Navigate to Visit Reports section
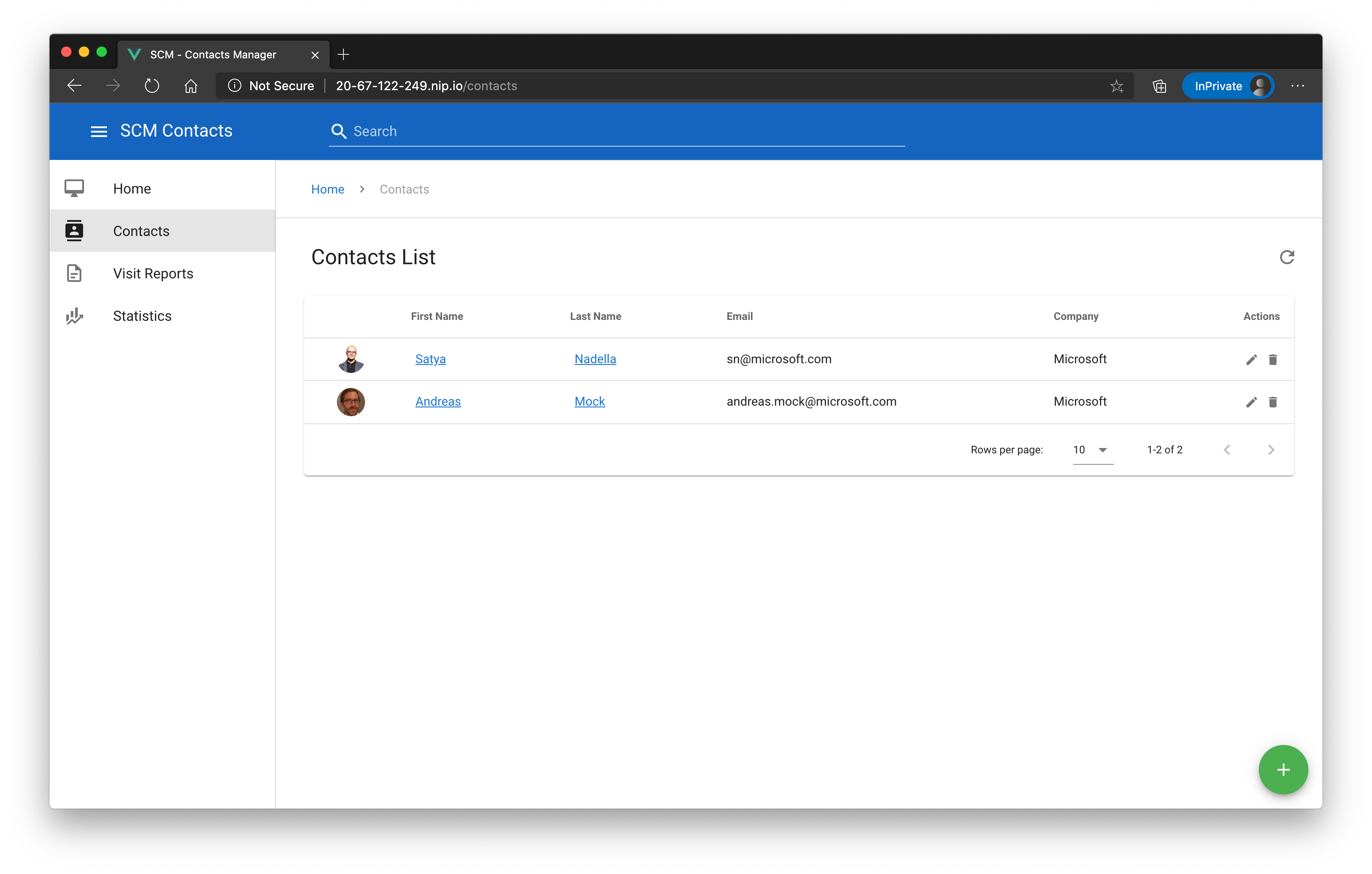This screenshot has height=874, width=1372. [x=154, y=273]
